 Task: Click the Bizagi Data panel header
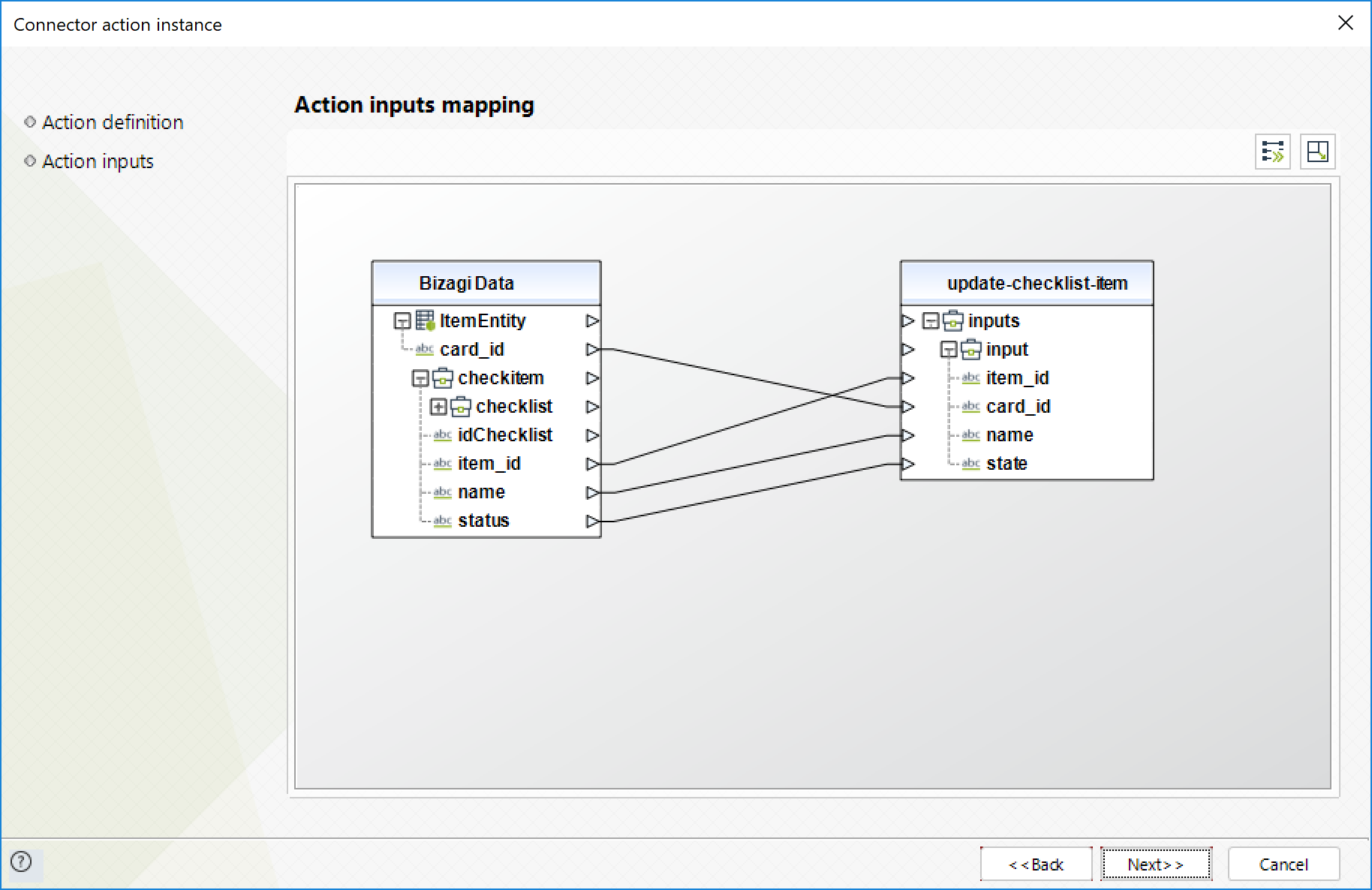pos(486,283)
